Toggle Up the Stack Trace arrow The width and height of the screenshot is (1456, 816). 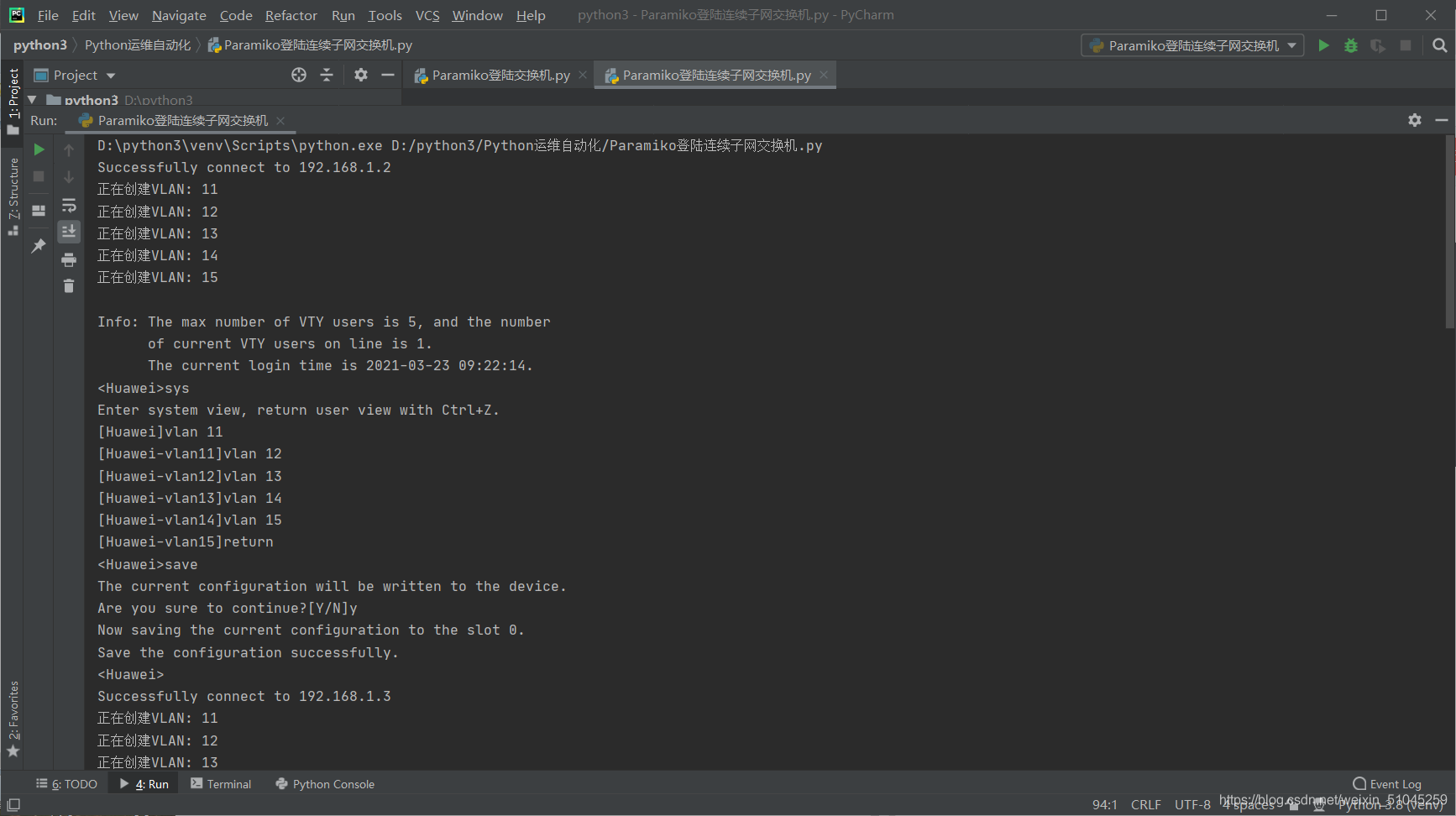[x=69, y=149]
